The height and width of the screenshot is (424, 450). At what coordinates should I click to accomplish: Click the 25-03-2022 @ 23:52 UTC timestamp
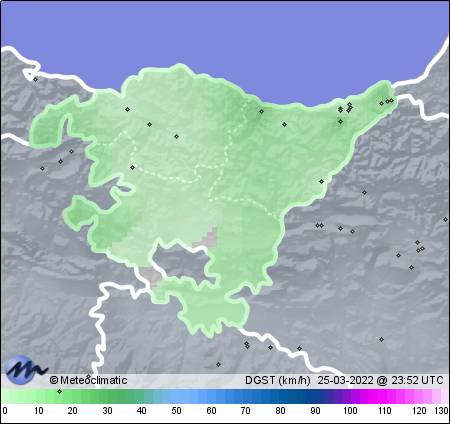point(380,380)
